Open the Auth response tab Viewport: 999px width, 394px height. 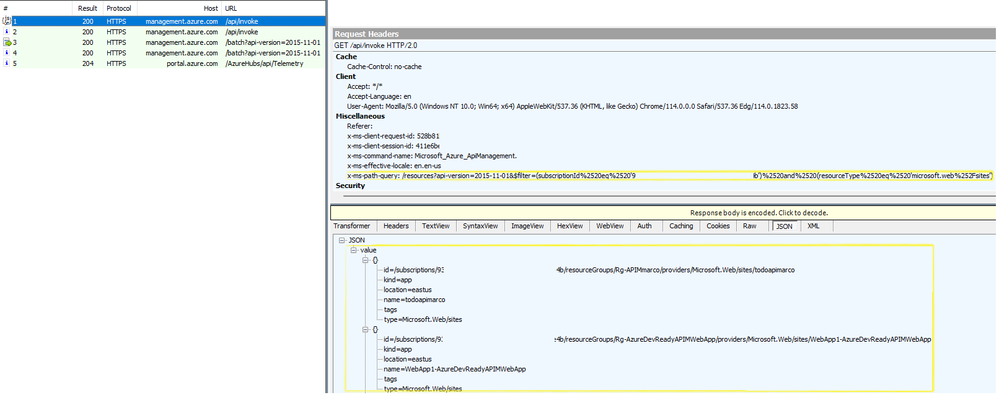point(645,226)
